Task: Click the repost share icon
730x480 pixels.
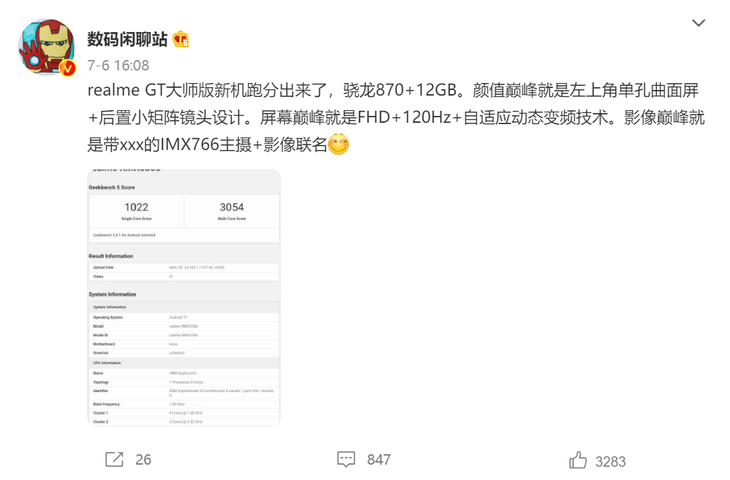Action: pyautogui.click(x=114, y=460)
